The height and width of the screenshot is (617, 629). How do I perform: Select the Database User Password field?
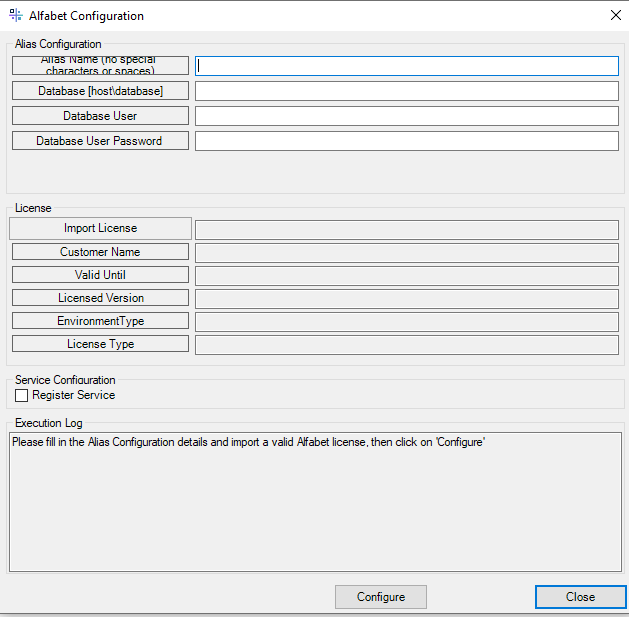pyautogui.click(x=406, y=141)
